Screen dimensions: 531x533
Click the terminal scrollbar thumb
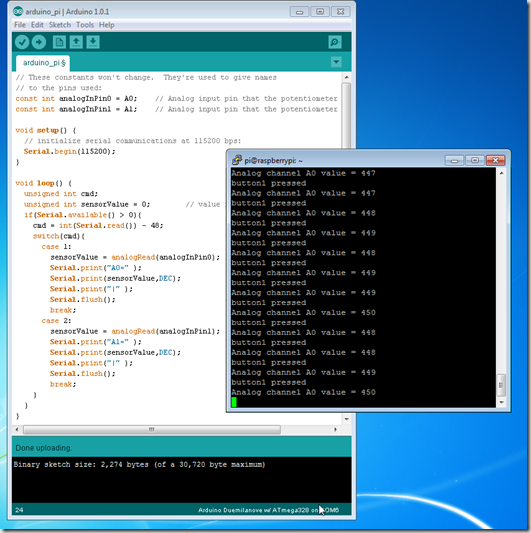[x=501, y=385]
